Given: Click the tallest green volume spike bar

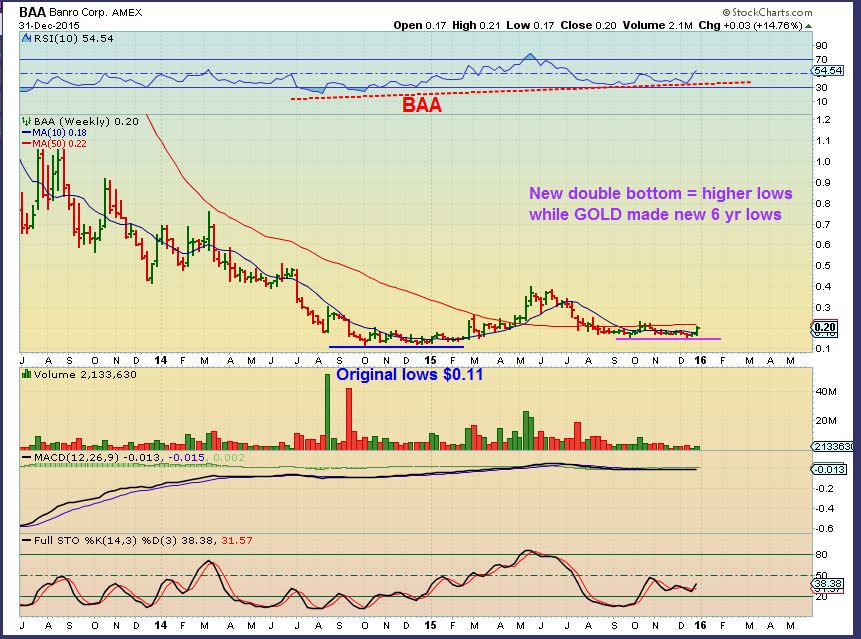Looking at the screenshot, I should [x=327, y=412].
